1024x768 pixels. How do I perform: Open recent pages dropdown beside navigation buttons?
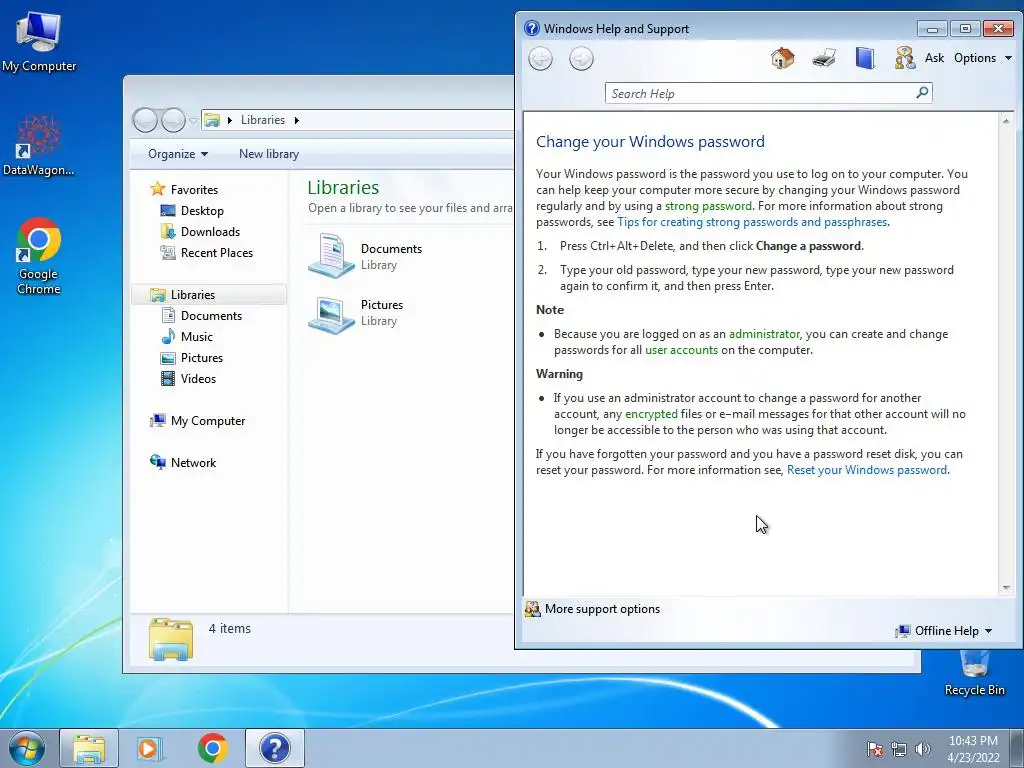193,120
